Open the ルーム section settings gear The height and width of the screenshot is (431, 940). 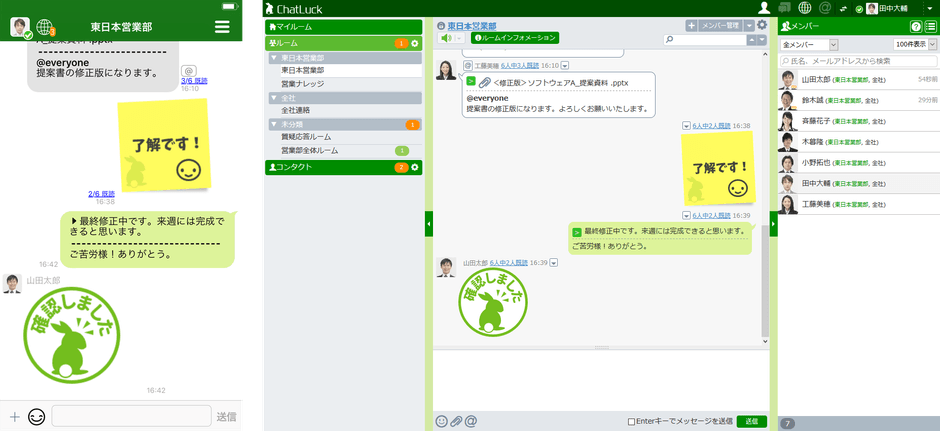(414, 43)
